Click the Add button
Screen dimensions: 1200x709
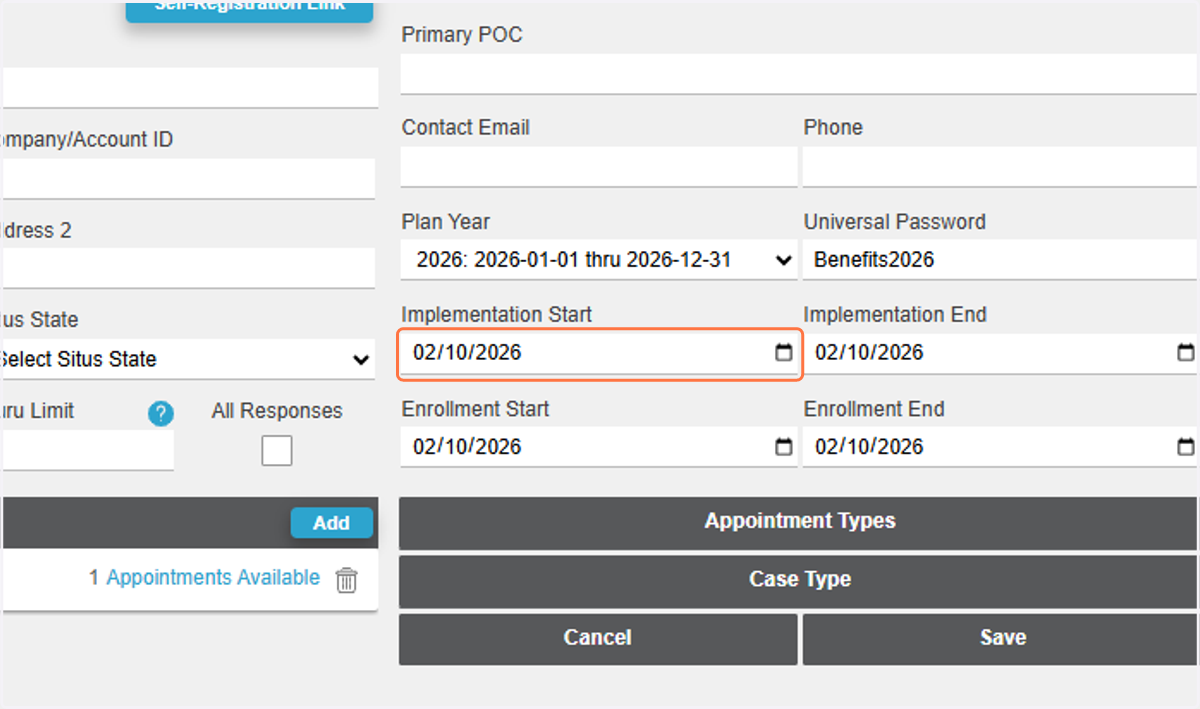331,523
